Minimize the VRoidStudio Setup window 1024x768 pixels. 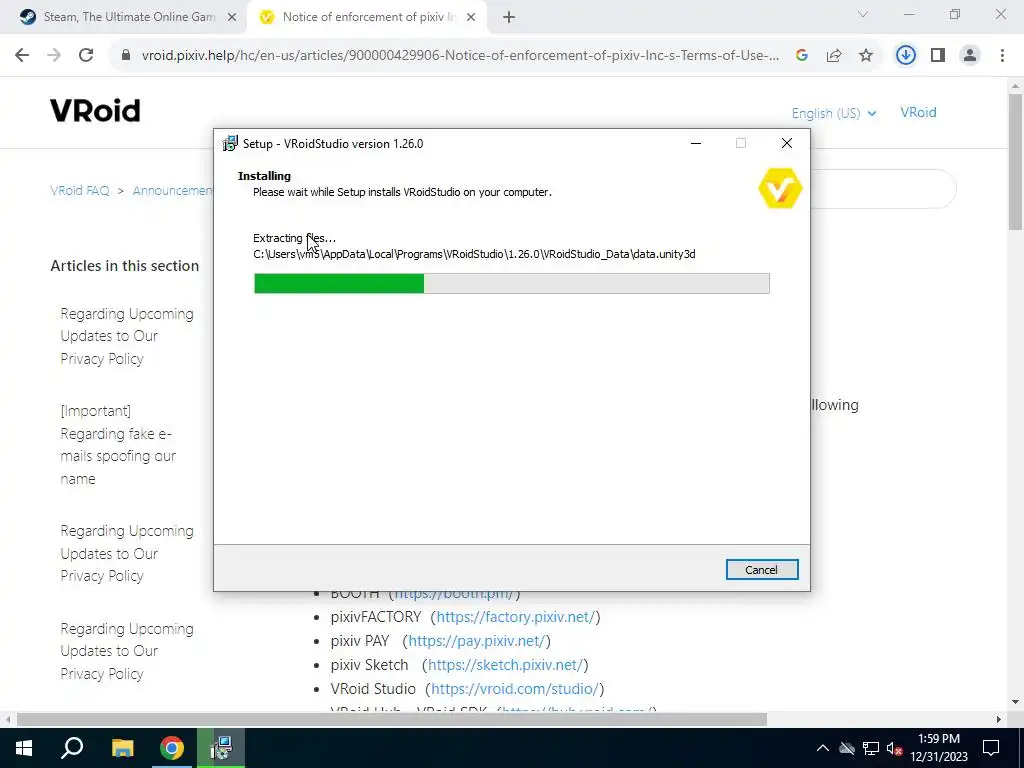click(696, 144)
